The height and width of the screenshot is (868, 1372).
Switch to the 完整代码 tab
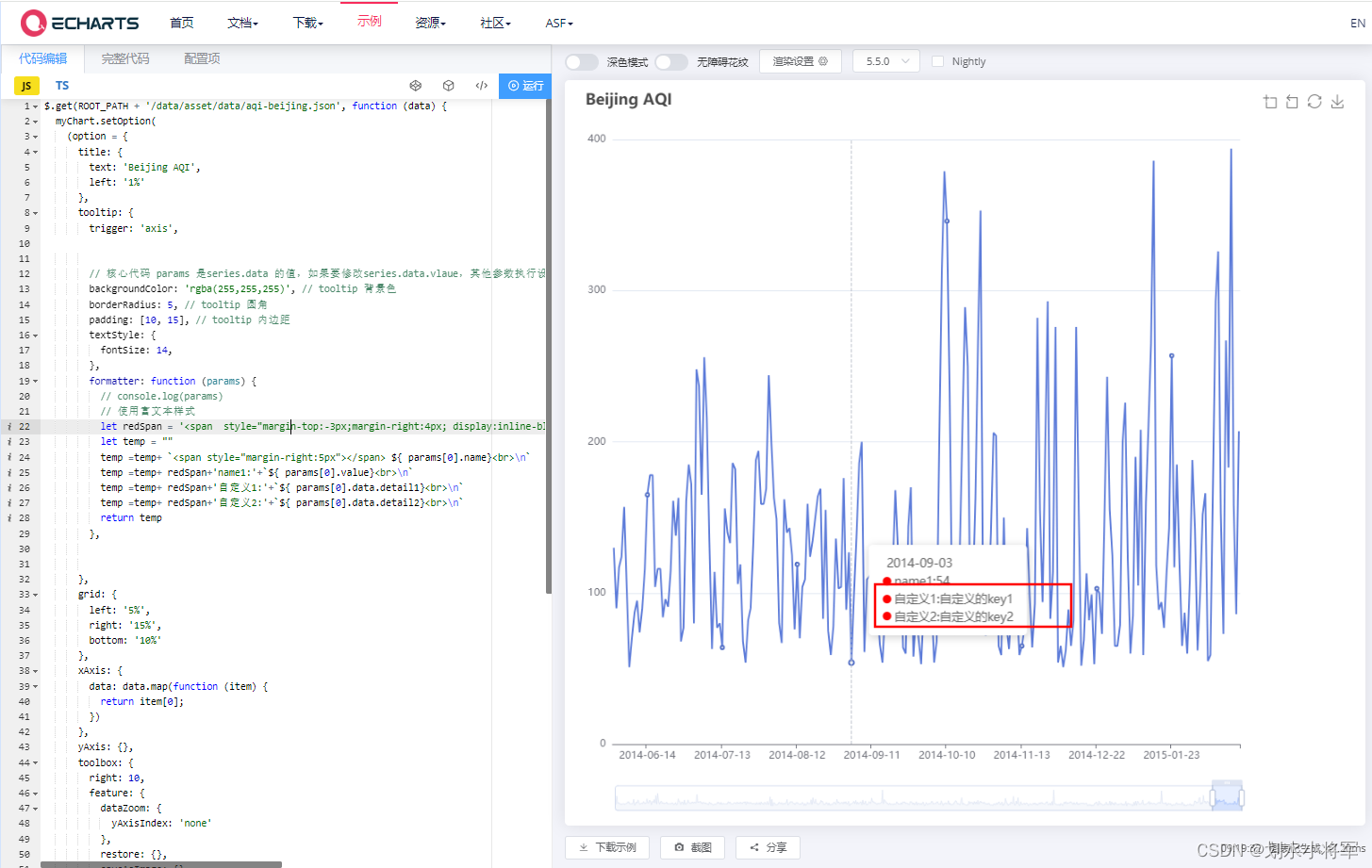coord(125,58)
